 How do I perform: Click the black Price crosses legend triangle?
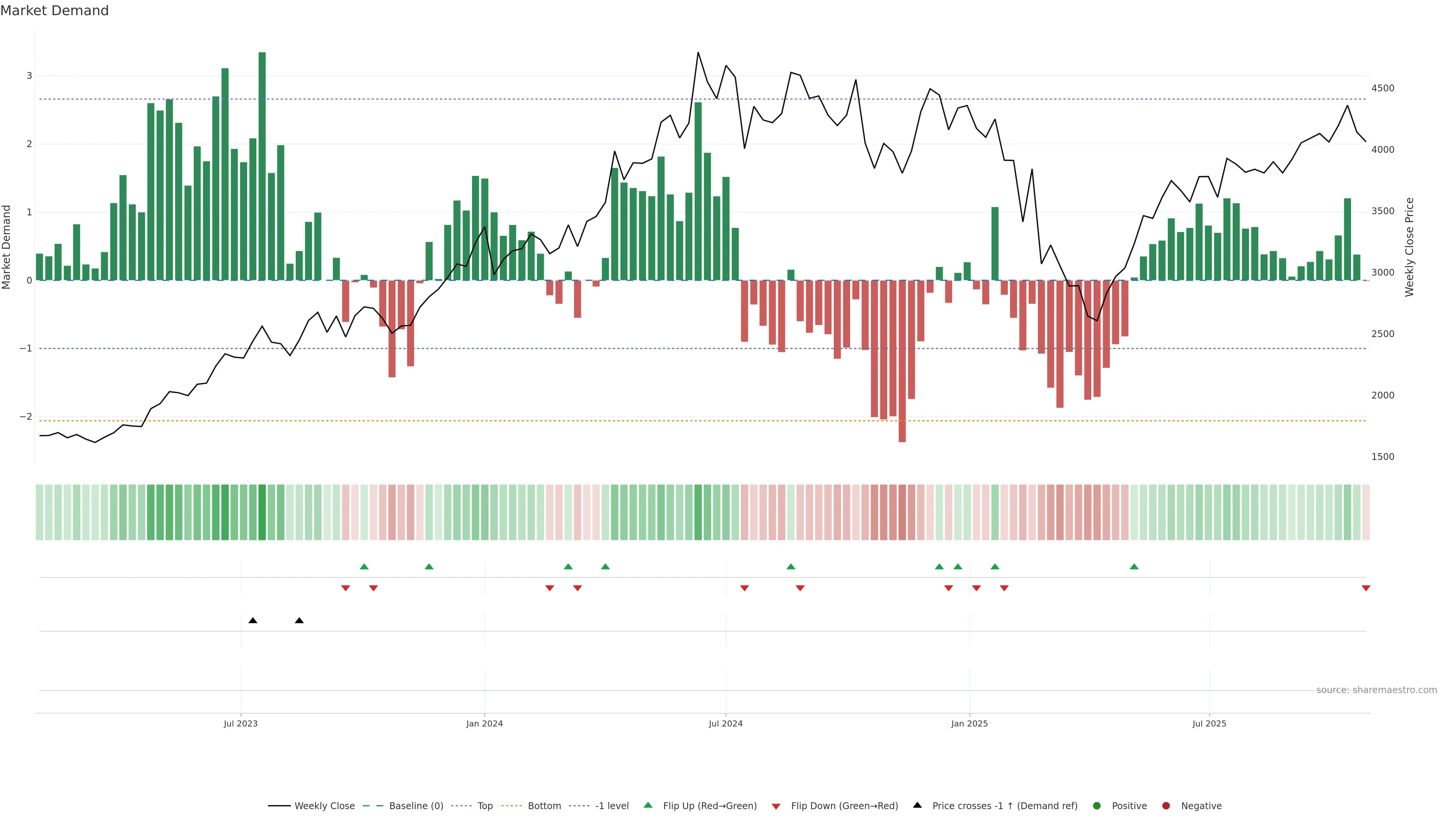click(x=917, y=805)
